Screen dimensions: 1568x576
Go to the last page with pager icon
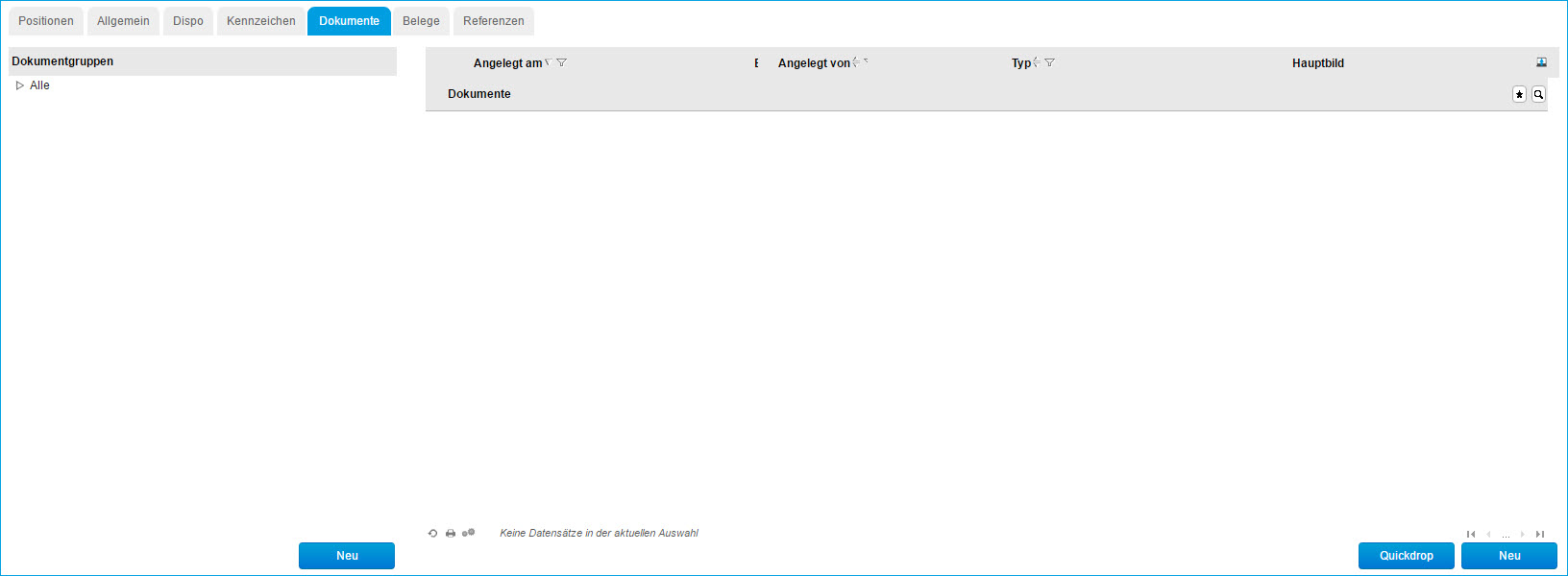pos(1540,535)
